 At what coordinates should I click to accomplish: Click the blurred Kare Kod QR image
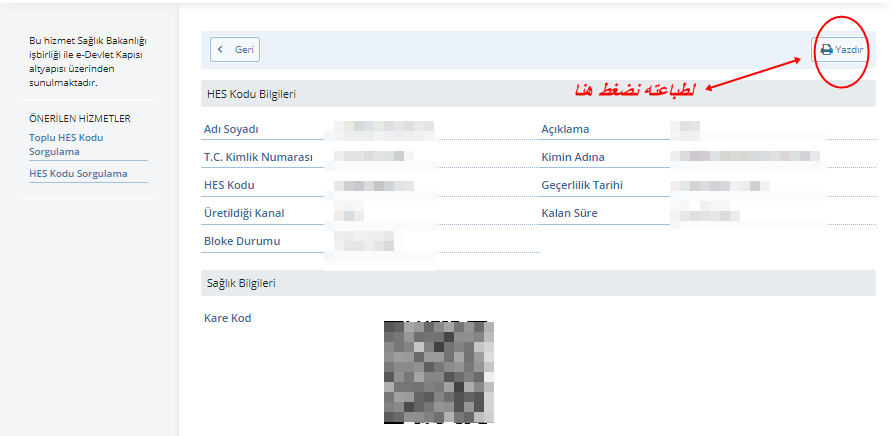tap(439, 373)
